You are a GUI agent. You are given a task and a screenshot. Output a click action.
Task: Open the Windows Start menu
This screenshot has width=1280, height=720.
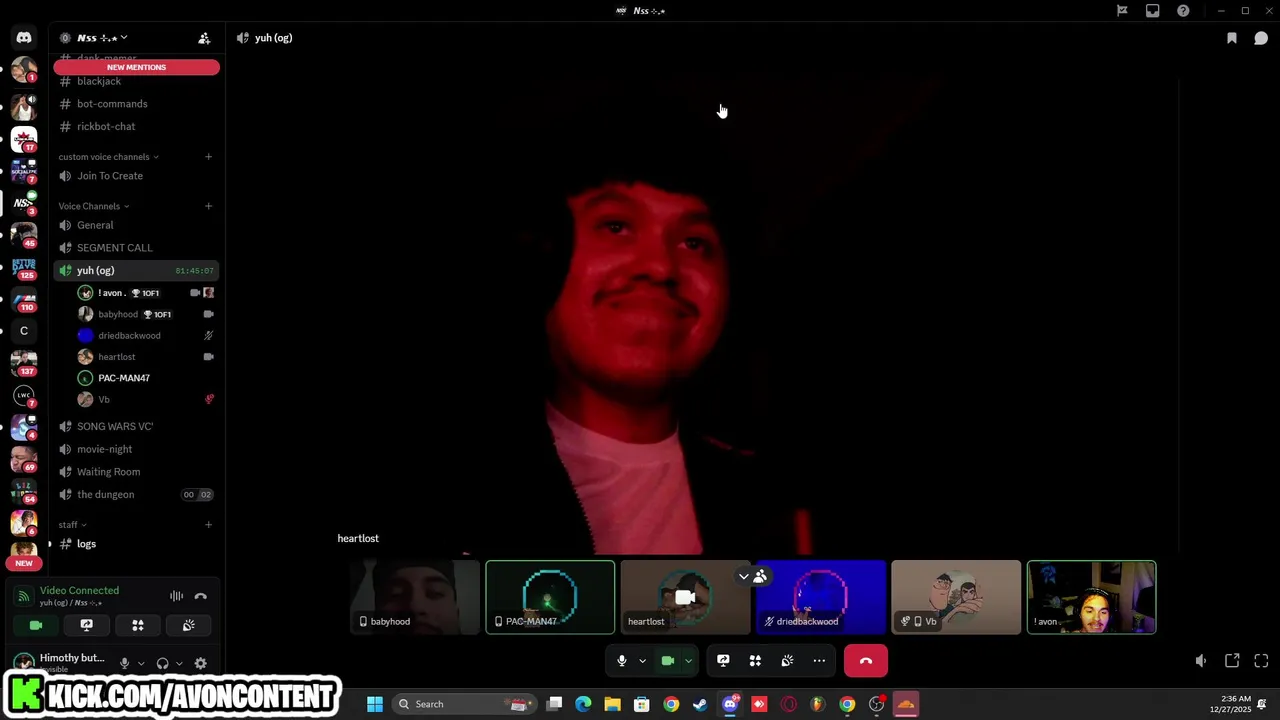tap(375, 704)
